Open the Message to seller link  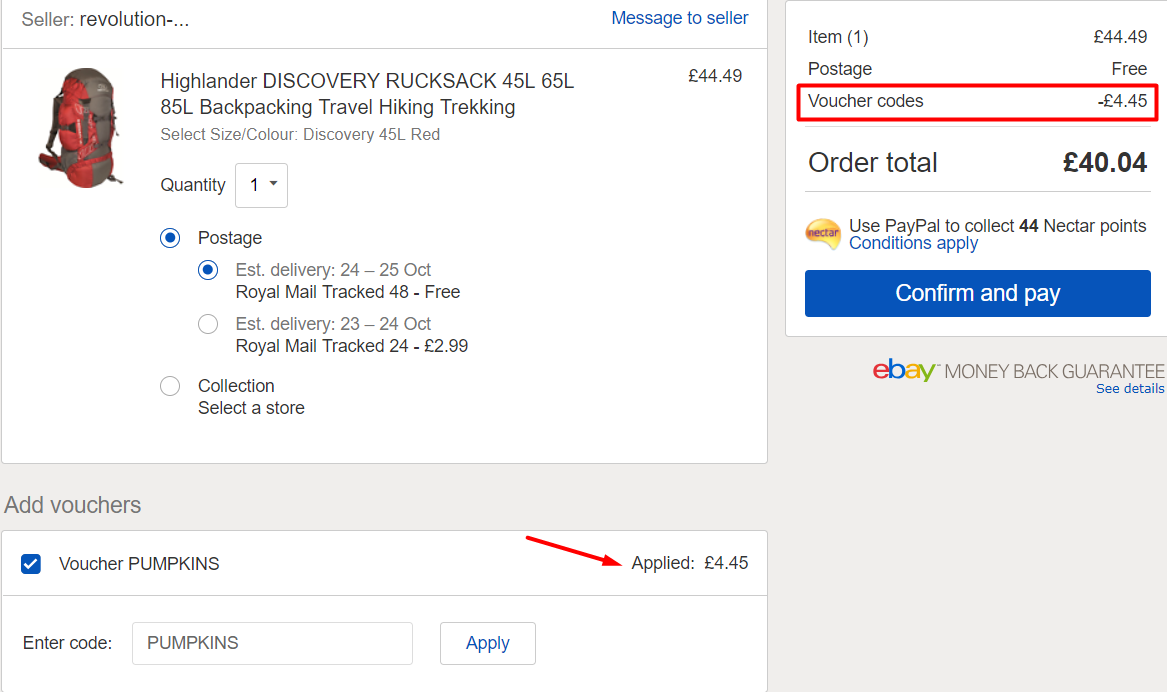pos(680,18)
